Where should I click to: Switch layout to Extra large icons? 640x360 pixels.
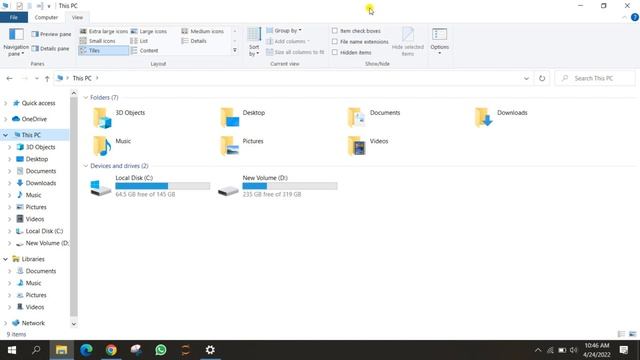[x=104, y=31]
